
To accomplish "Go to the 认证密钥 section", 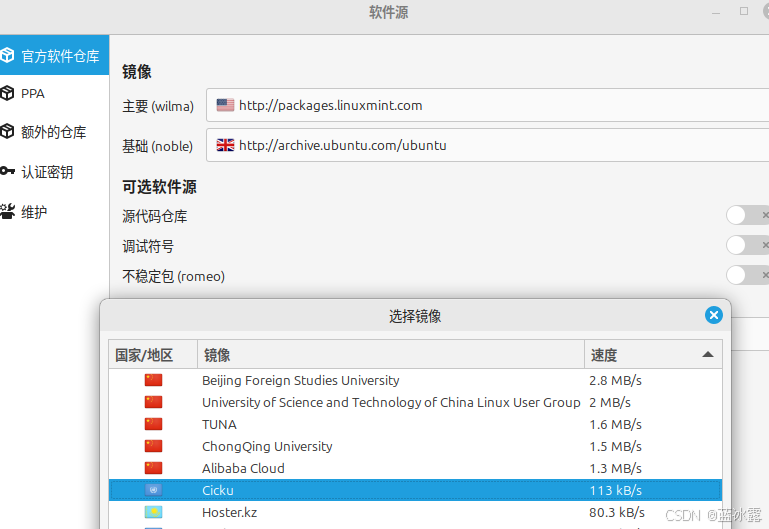I will [54, 172].
